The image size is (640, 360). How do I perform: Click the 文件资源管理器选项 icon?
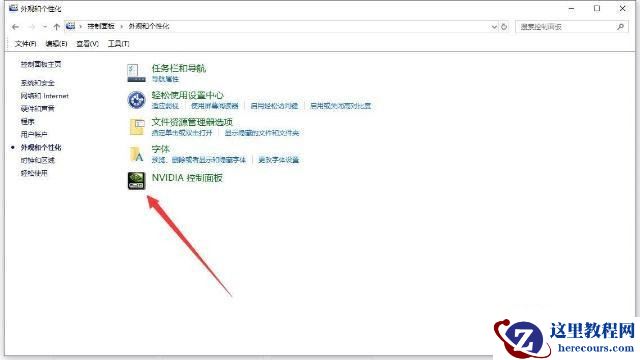[x=137, y=127]
